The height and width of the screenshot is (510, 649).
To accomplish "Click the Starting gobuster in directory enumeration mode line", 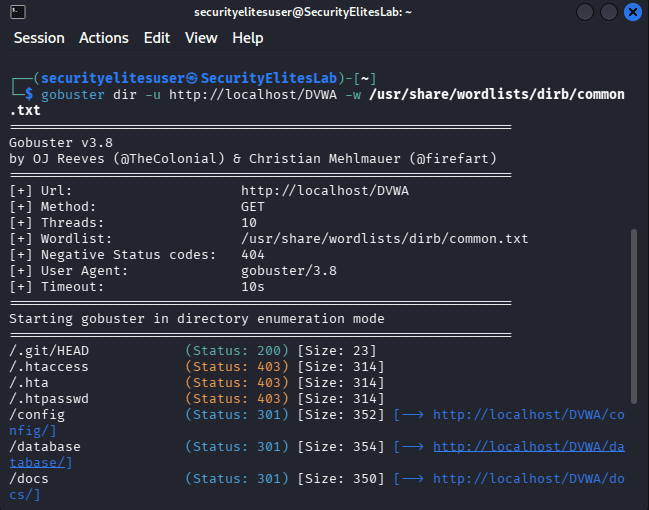I will [197, 319].
